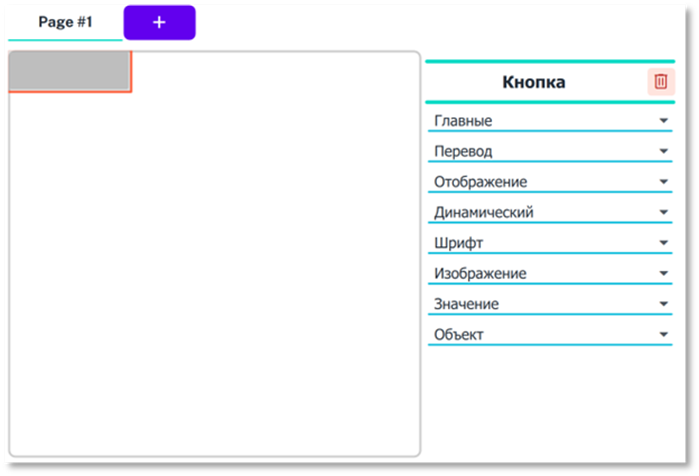Select the gray button element on canvas

click(69, 71)
